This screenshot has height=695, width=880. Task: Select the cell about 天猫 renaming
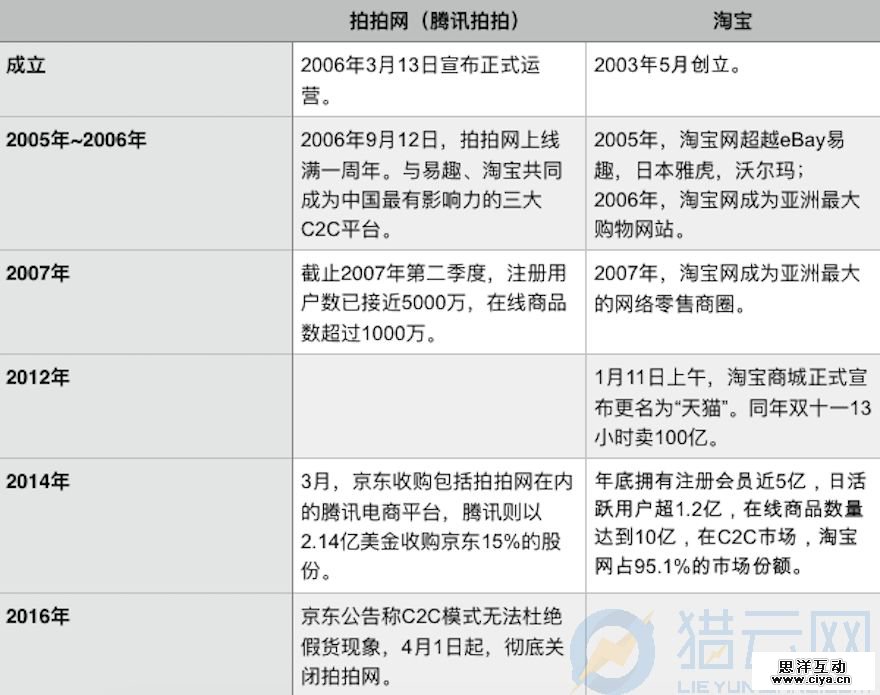click(x=732, y=407)
